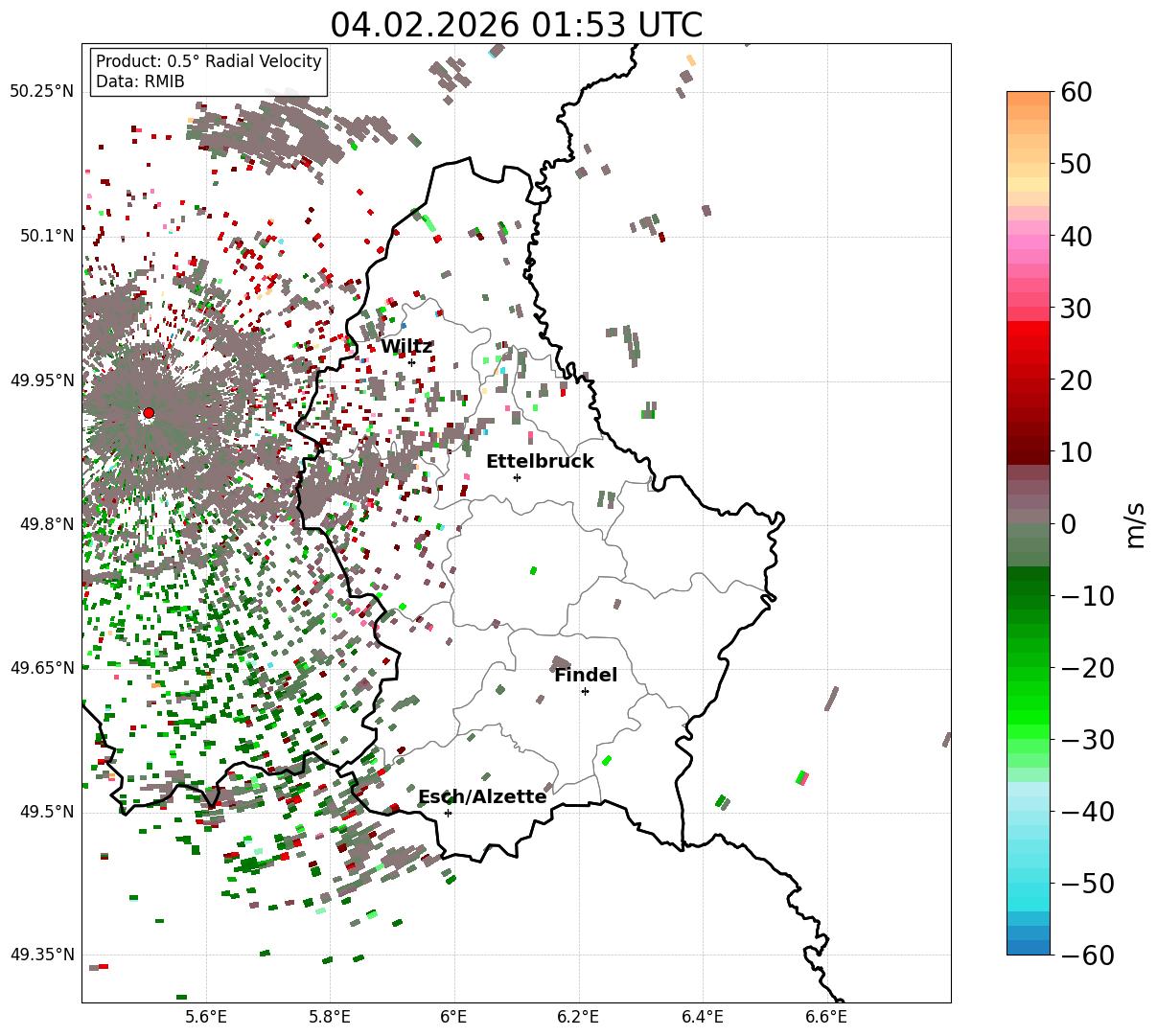This screenshot has width=1157, height=1036.
Task: Click the 6.2°E longitude label
Action: click(578, 1016)
